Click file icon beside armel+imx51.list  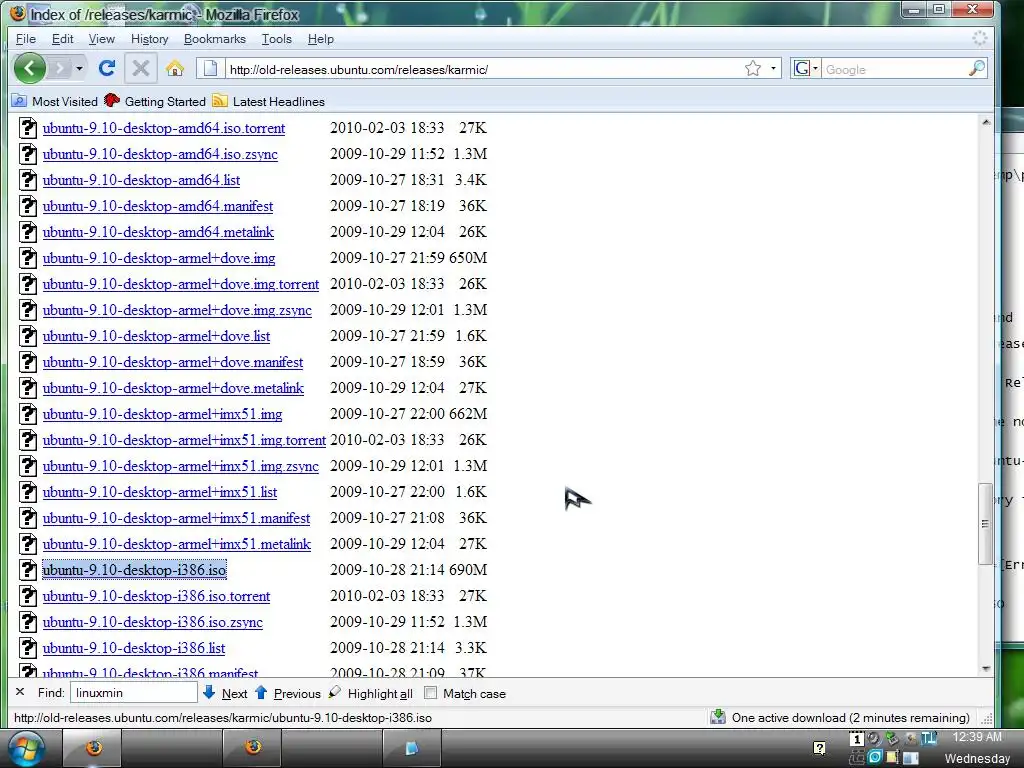click(x=27, y=492)
